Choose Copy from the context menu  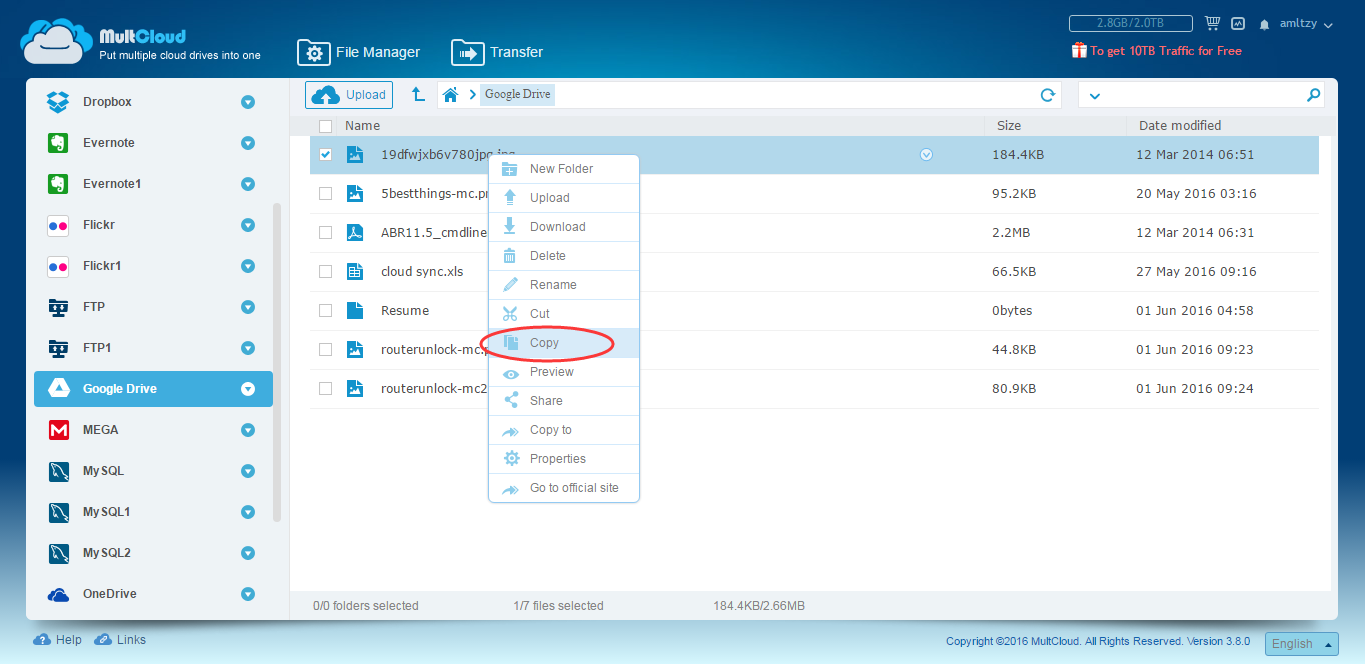pos(545,343)
